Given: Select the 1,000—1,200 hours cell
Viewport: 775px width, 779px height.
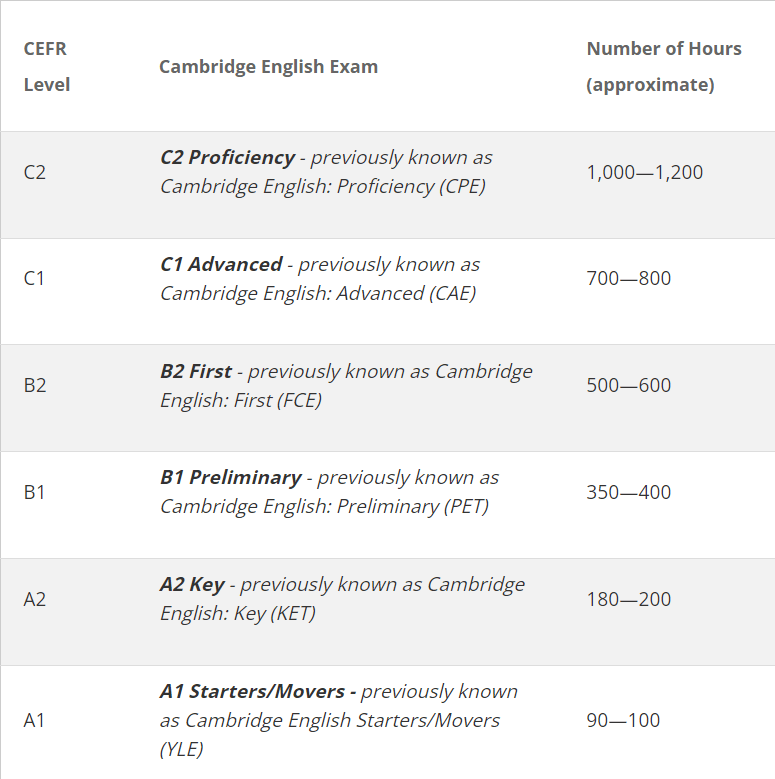Looking at the screenshot, I should 644,172.
